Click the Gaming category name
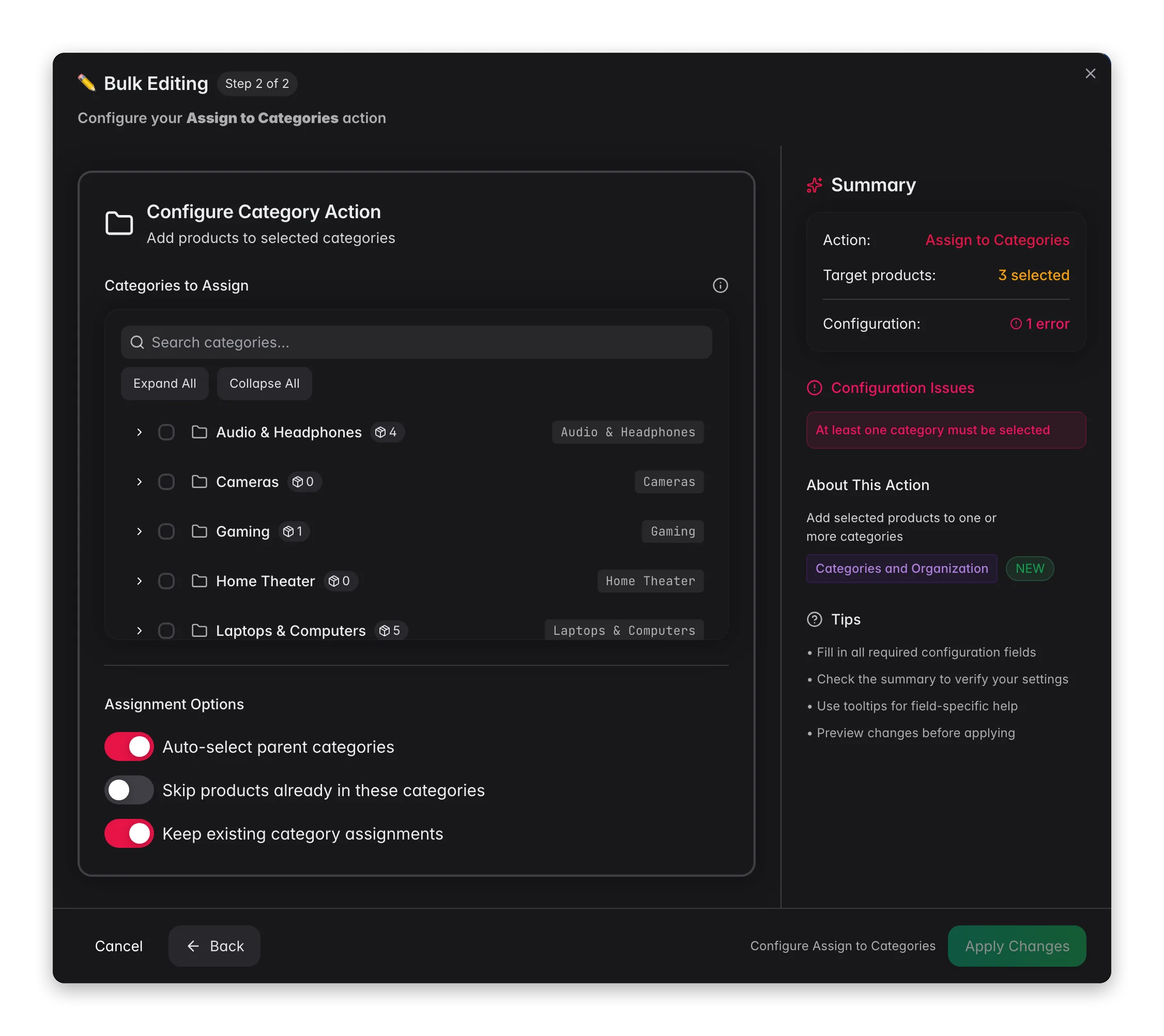Image resolution: width=1164 pixels, height=1036 pixels. click(x=242, y=531)
